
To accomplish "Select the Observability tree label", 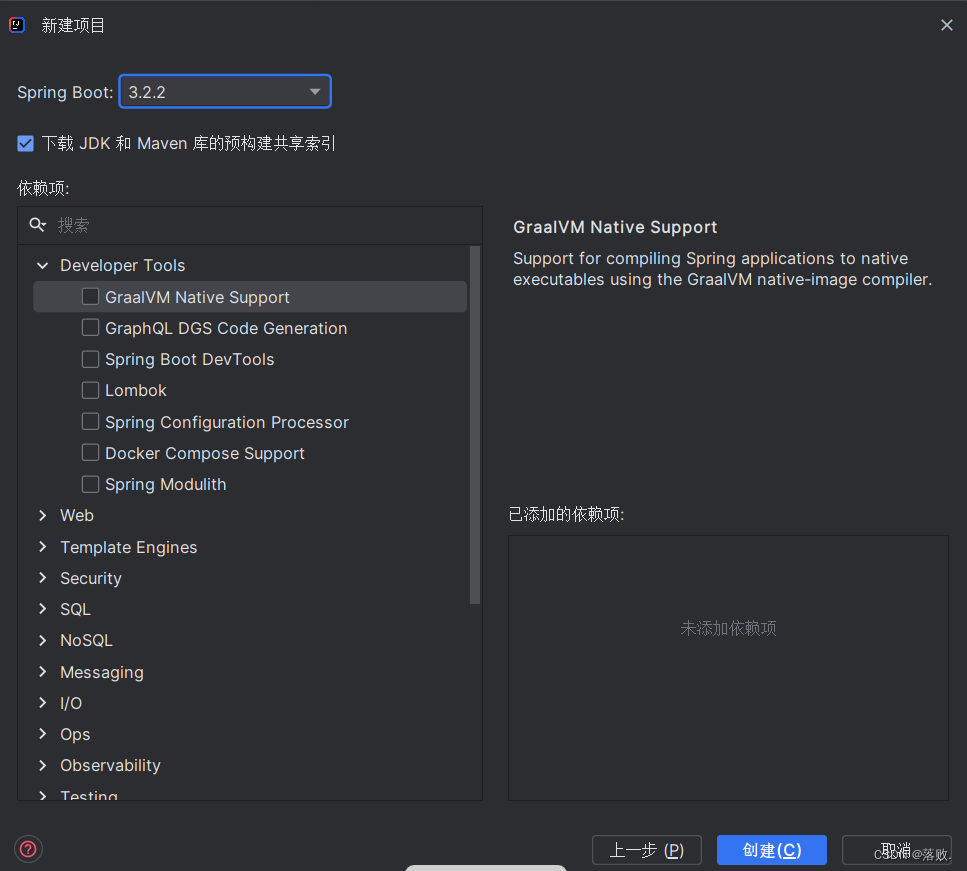I will pyautogui.click(x=110, y=766).
